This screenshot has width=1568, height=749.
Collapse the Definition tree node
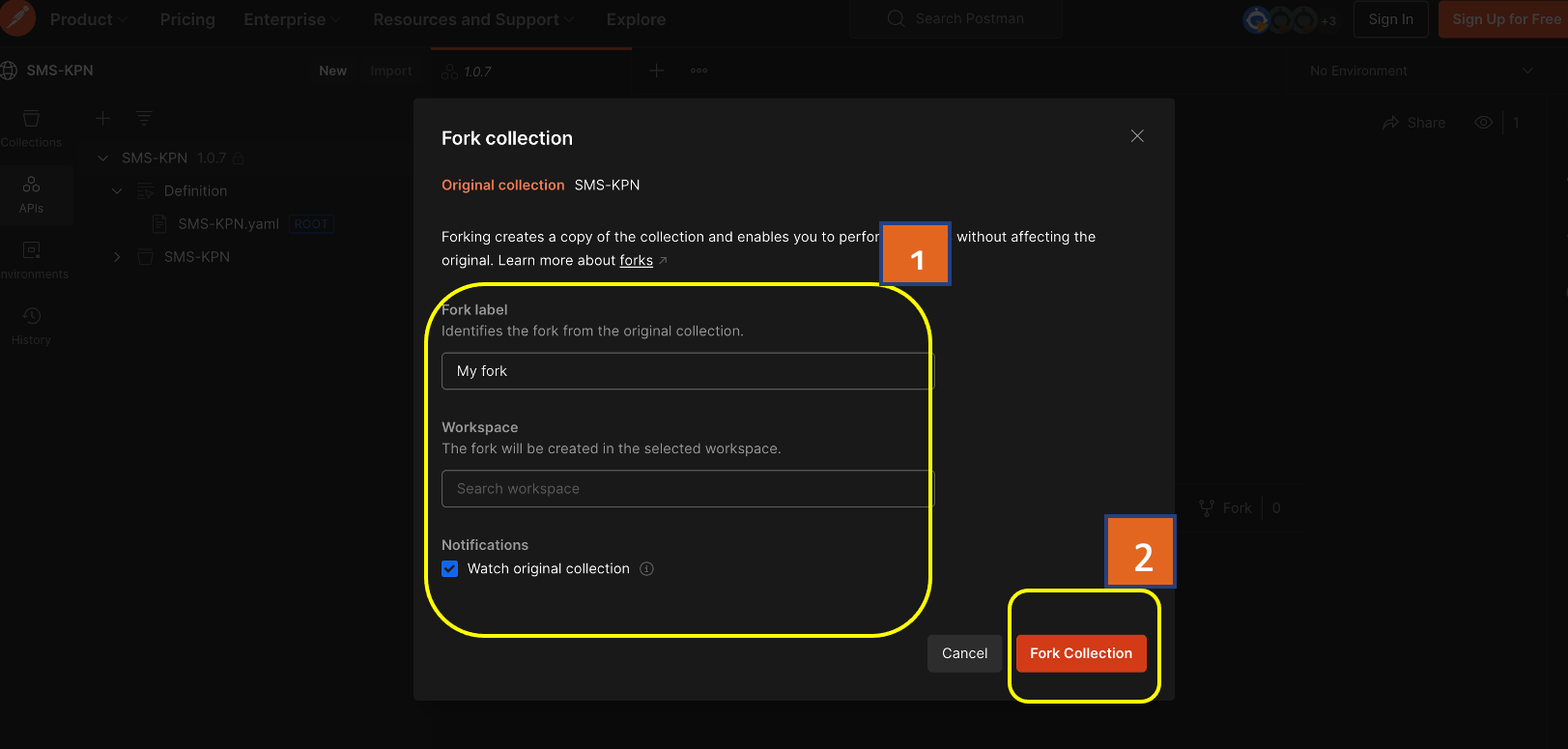click(117, 191)
